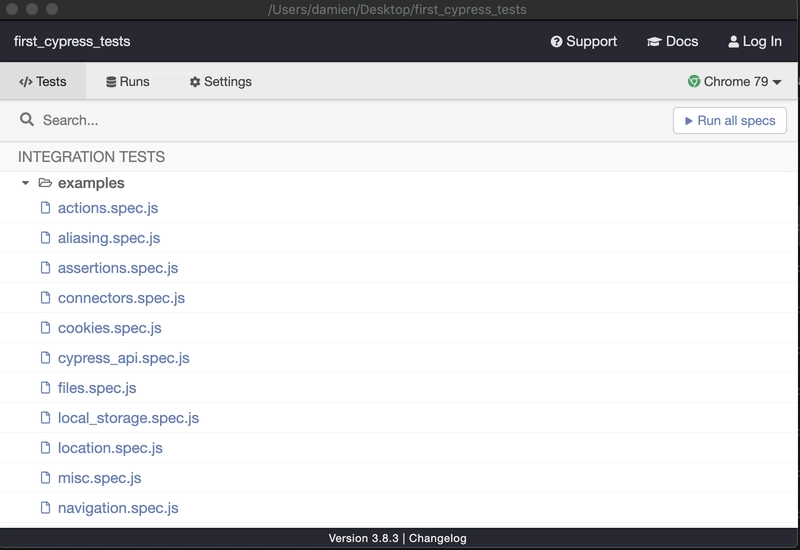Viewport: 800px width, 550px height.
Task: Collapse the examples folder arrow
Action: point(25,184)
